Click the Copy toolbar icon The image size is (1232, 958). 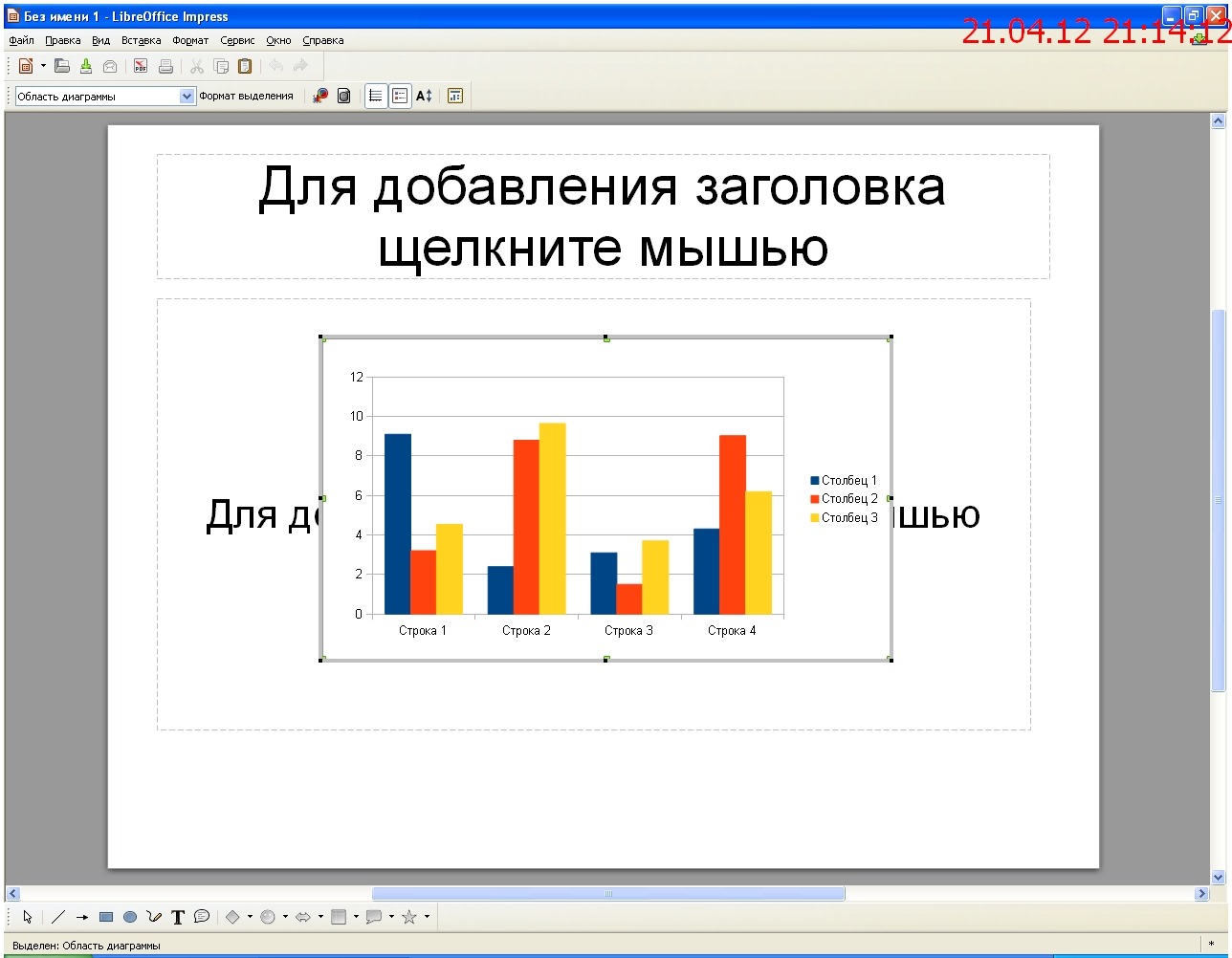tap(221, 66)
